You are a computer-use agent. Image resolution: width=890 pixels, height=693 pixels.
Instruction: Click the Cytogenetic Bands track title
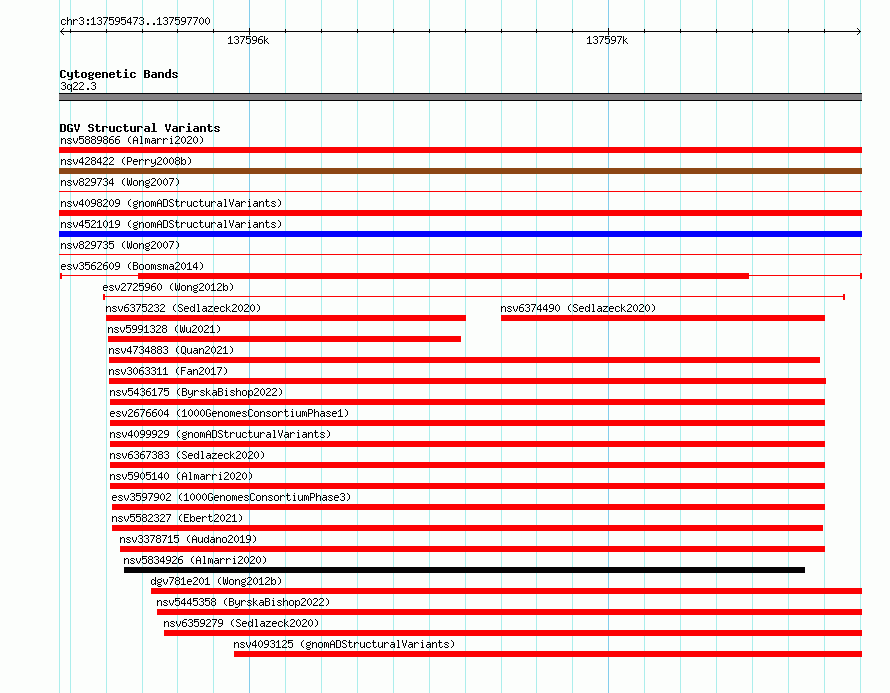tap(119, 74)
